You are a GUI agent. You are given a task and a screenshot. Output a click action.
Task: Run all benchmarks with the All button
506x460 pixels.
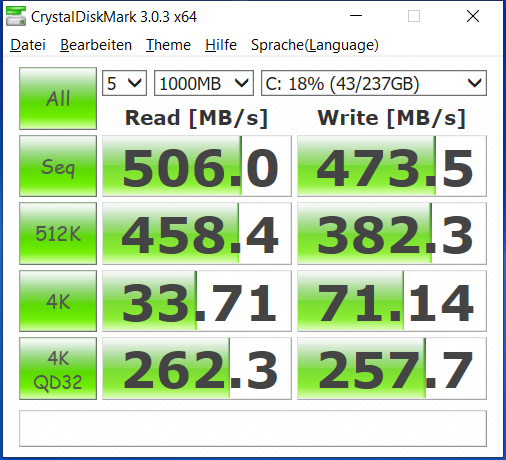pos(58,98)
